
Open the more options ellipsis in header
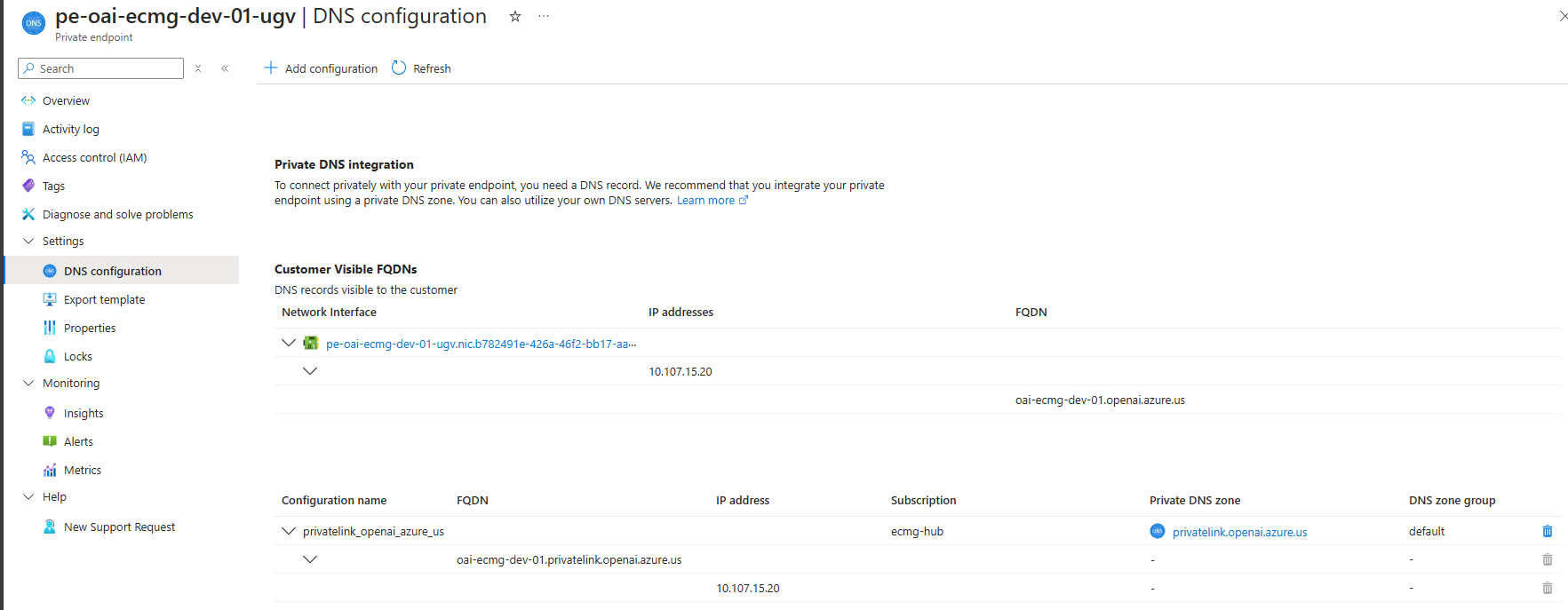click(544, 16)
